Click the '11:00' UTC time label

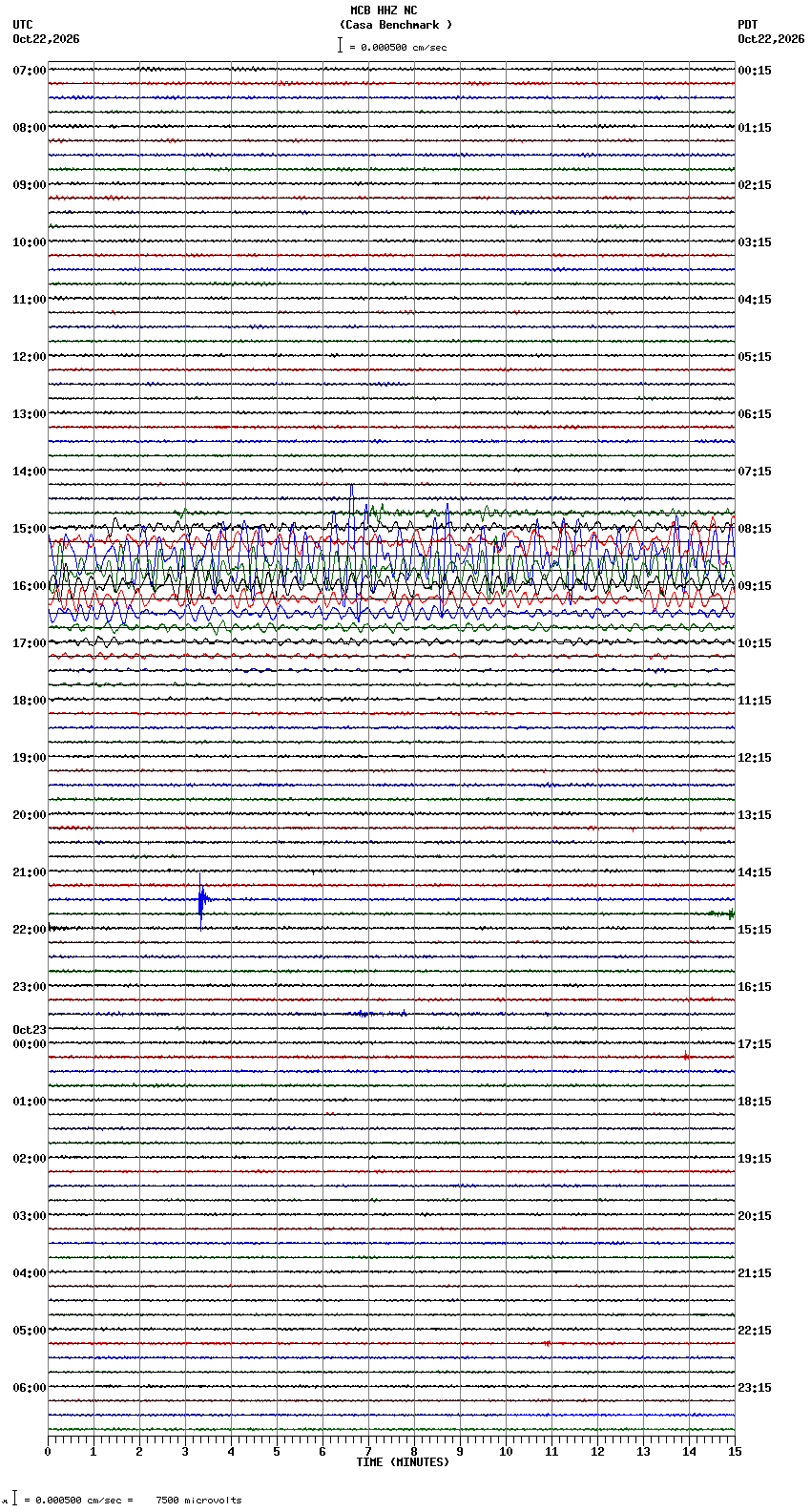pyautogui.click(x=30, y=300)
